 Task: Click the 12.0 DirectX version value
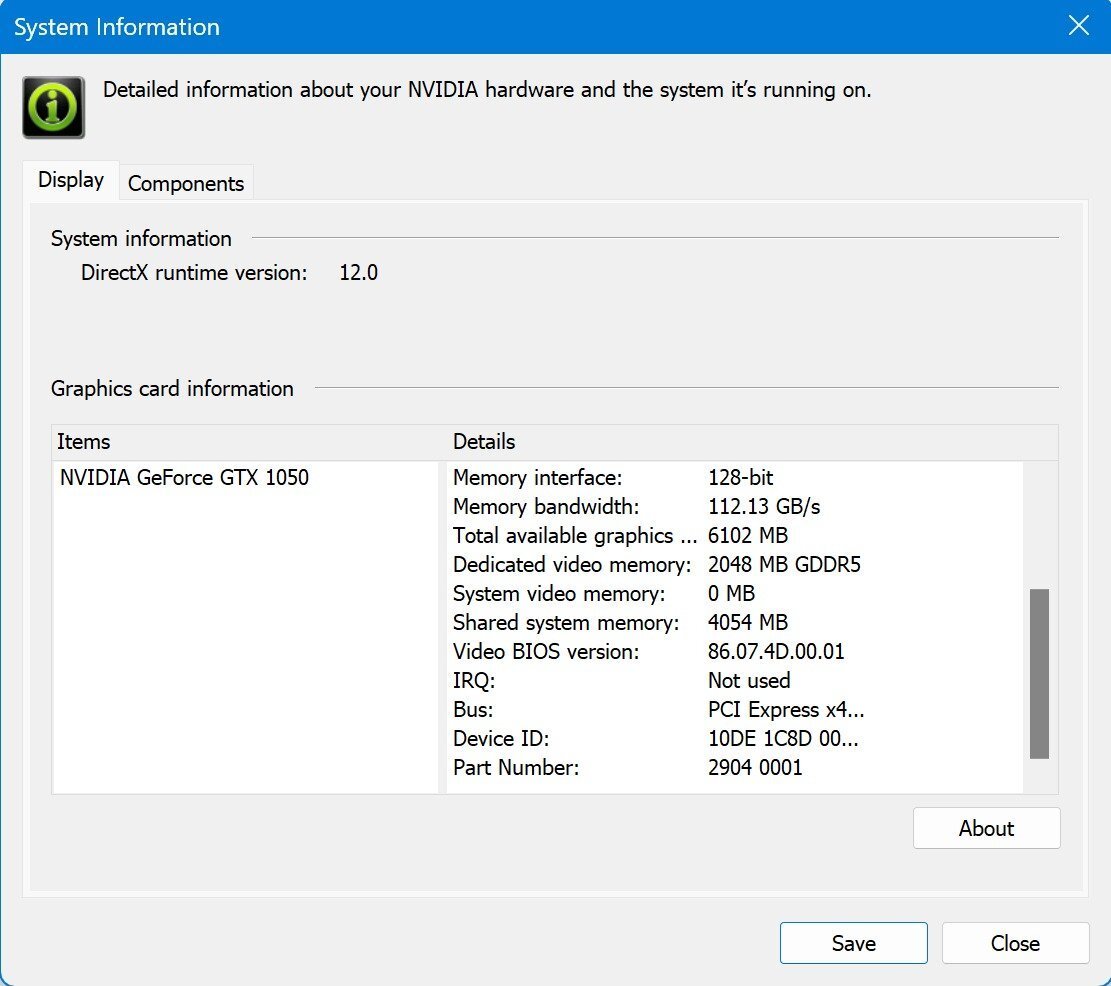click(x=359, y=273)
